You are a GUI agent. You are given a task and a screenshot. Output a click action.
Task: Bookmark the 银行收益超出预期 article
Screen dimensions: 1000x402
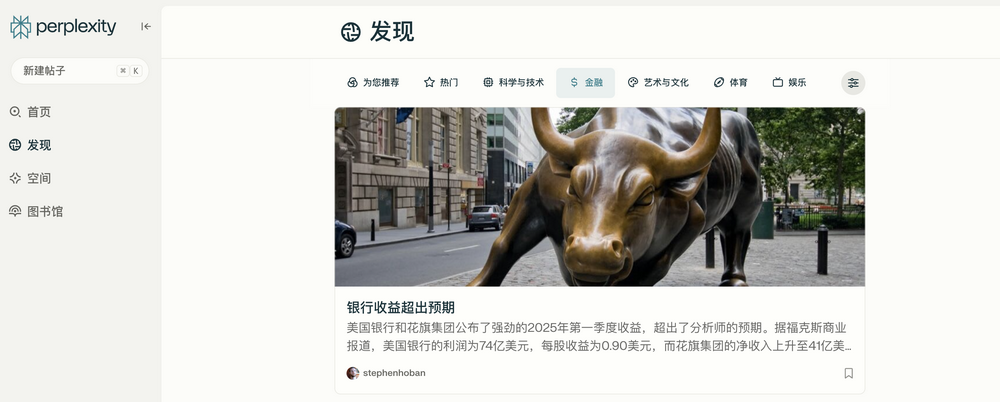(x=848, y=373)
